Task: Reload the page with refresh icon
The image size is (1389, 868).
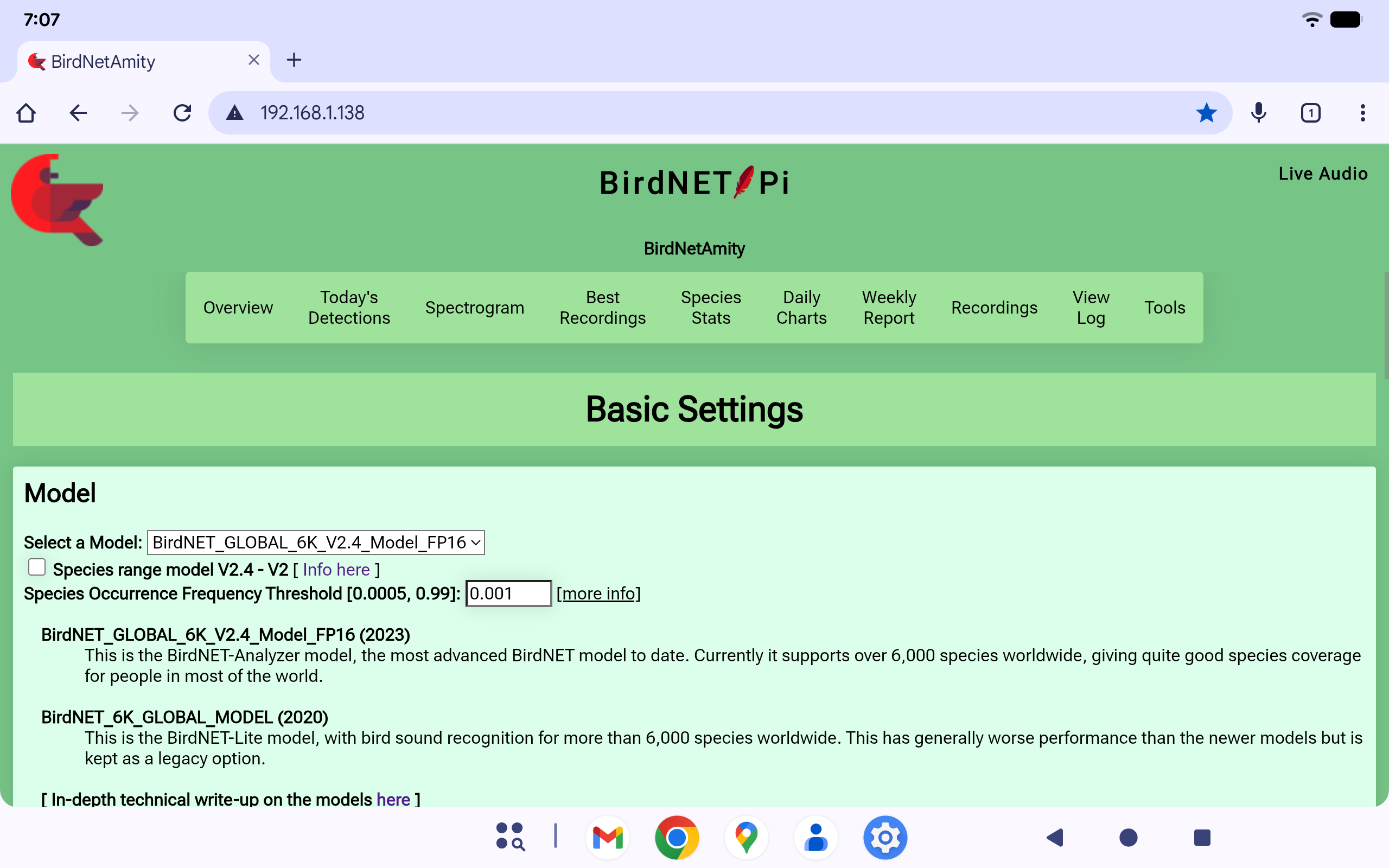Action: 182,113
